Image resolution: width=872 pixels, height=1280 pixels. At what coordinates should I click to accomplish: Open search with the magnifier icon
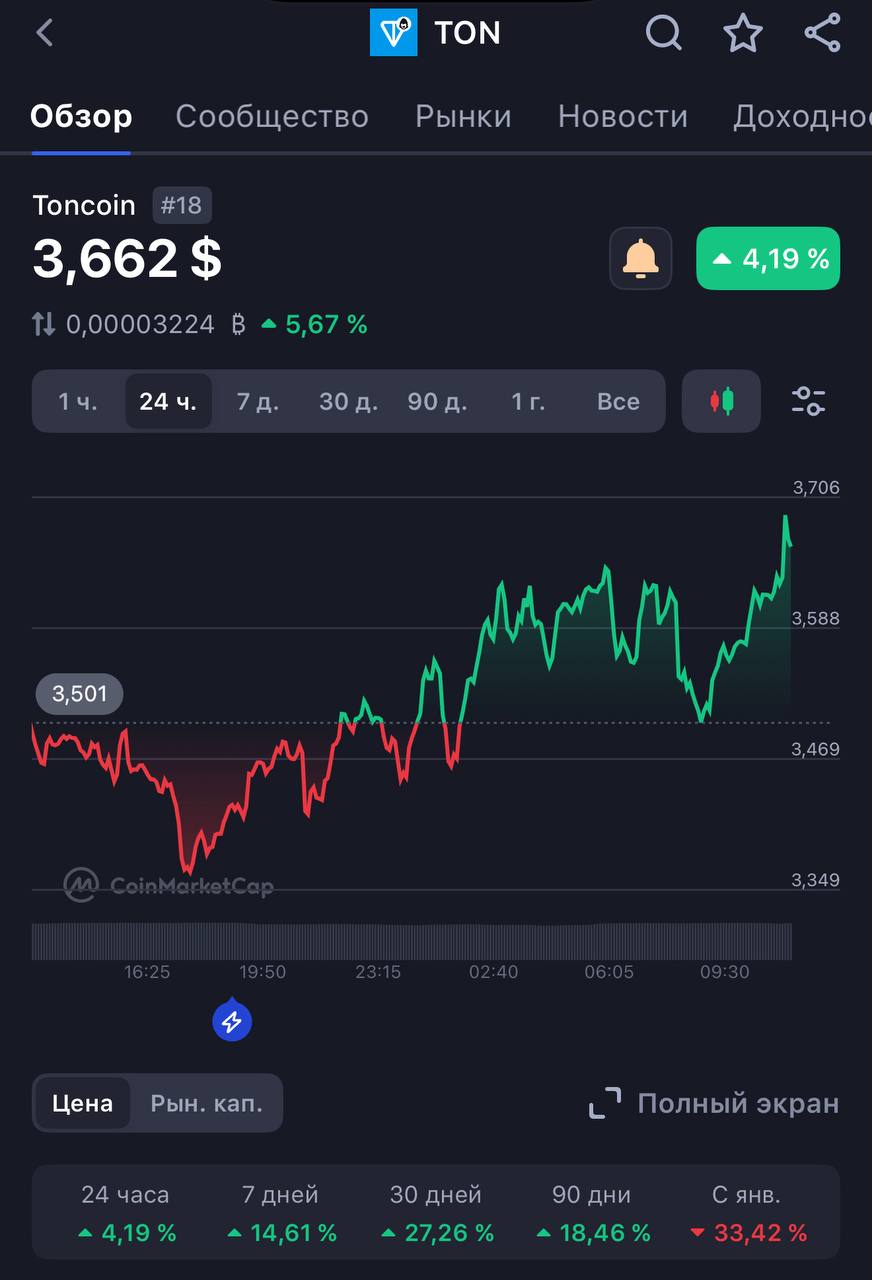(664, 33)
